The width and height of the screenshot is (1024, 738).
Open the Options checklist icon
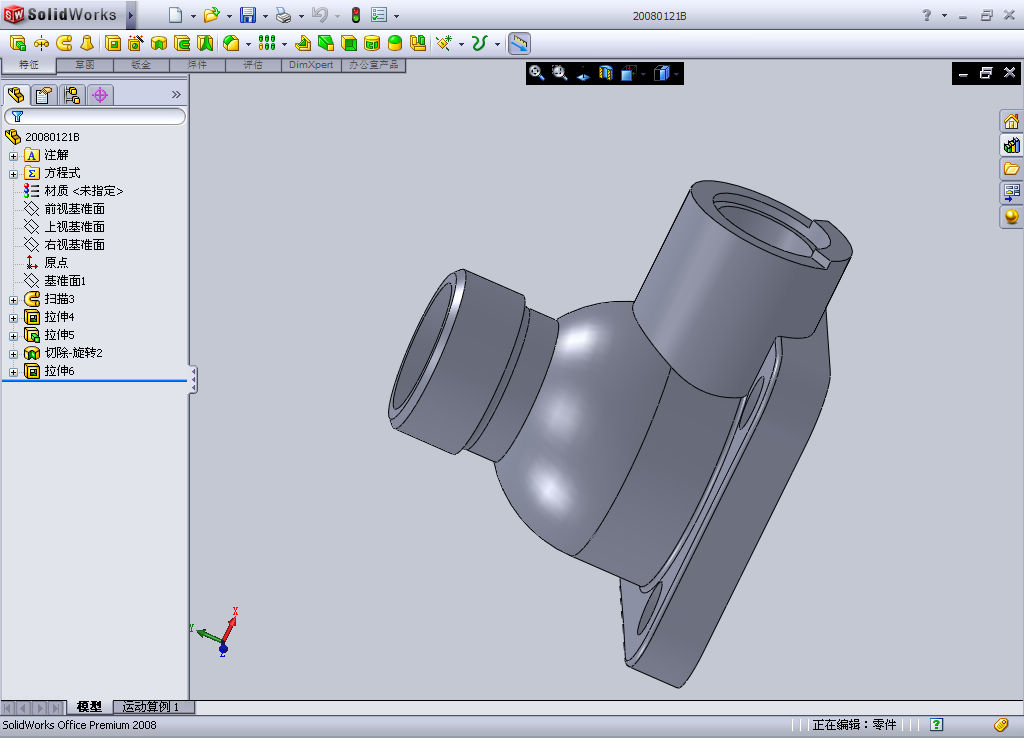click(x=379, y=14)
